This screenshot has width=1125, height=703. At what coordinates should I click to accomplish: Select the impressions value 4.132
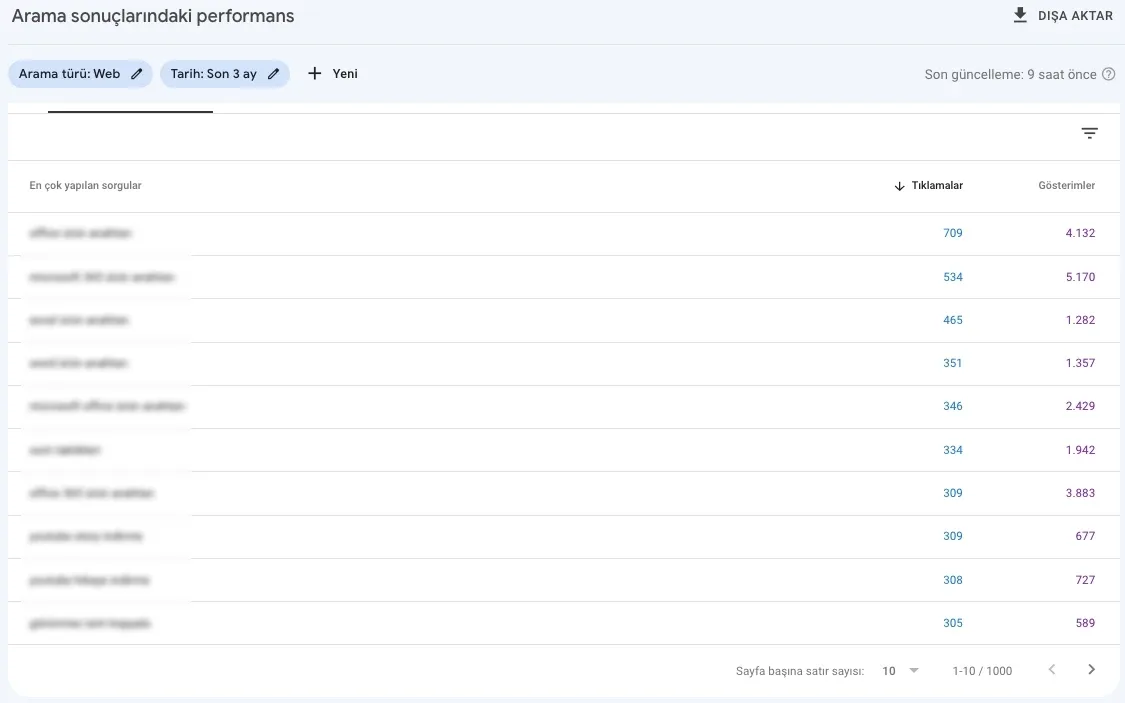click(x=1081, y=233)
